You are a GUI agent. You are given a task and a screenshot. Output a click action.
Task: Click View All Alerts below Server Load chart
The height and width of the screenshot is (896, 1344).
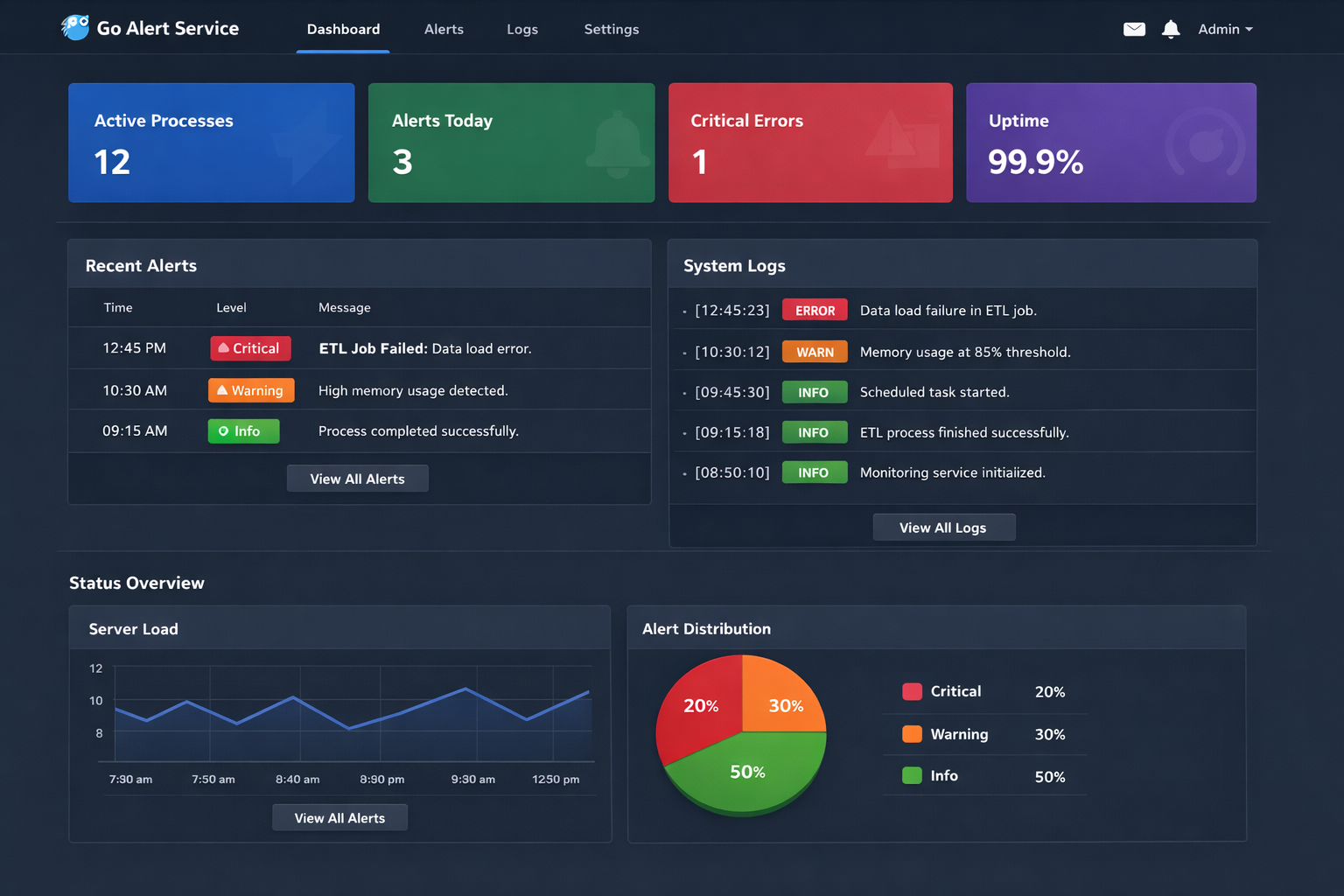[339, 818]
